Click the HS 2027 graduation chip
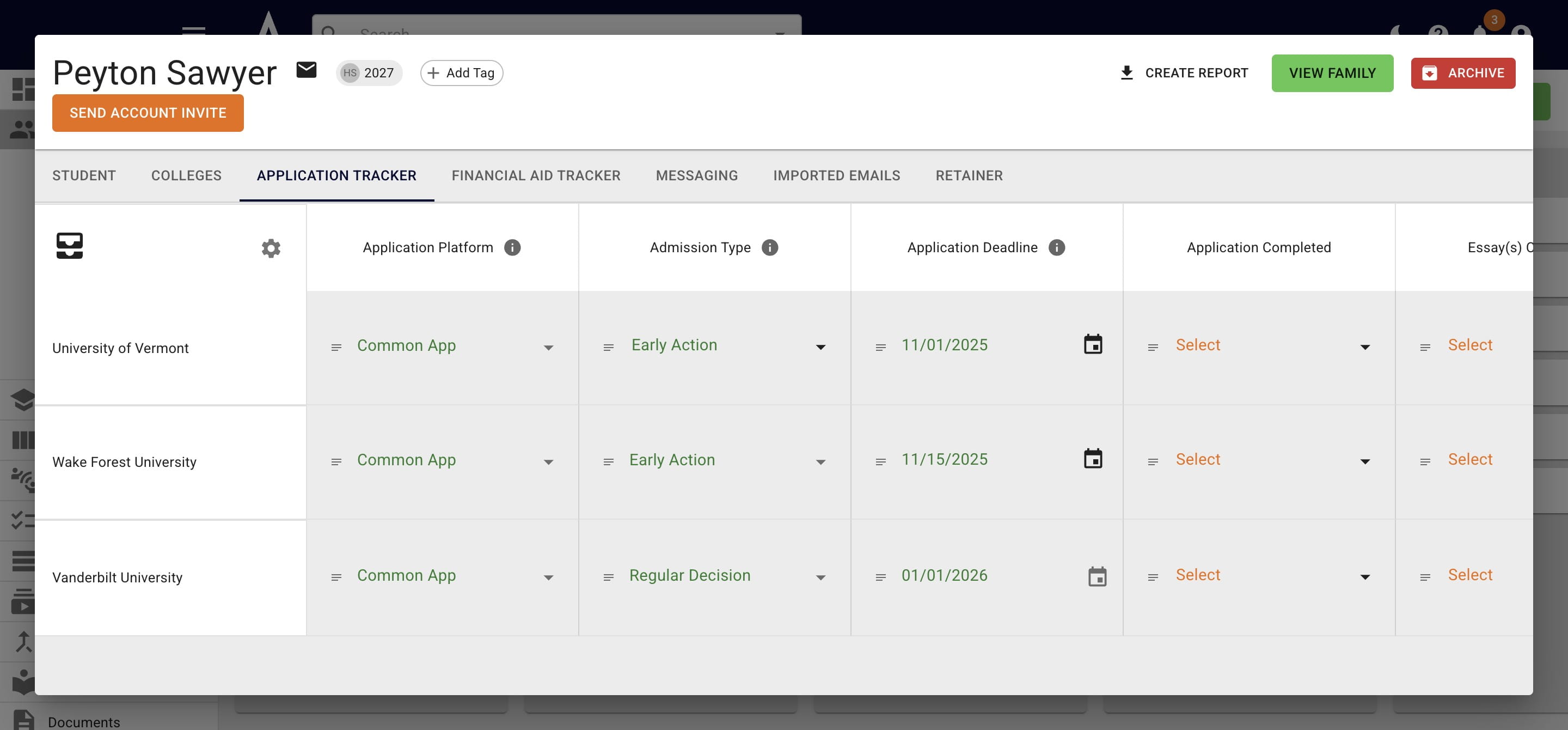The image size is (1568, 730). click(369, 73)
